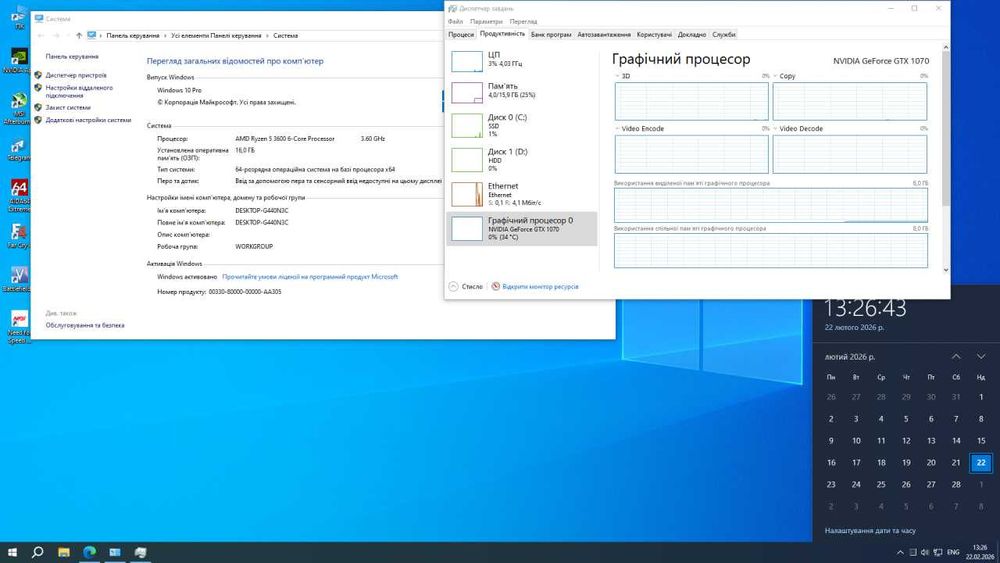Screen dimensions: 1000x563
Task: Open Обслуговування та безпека link
Action: click(85, 325)
